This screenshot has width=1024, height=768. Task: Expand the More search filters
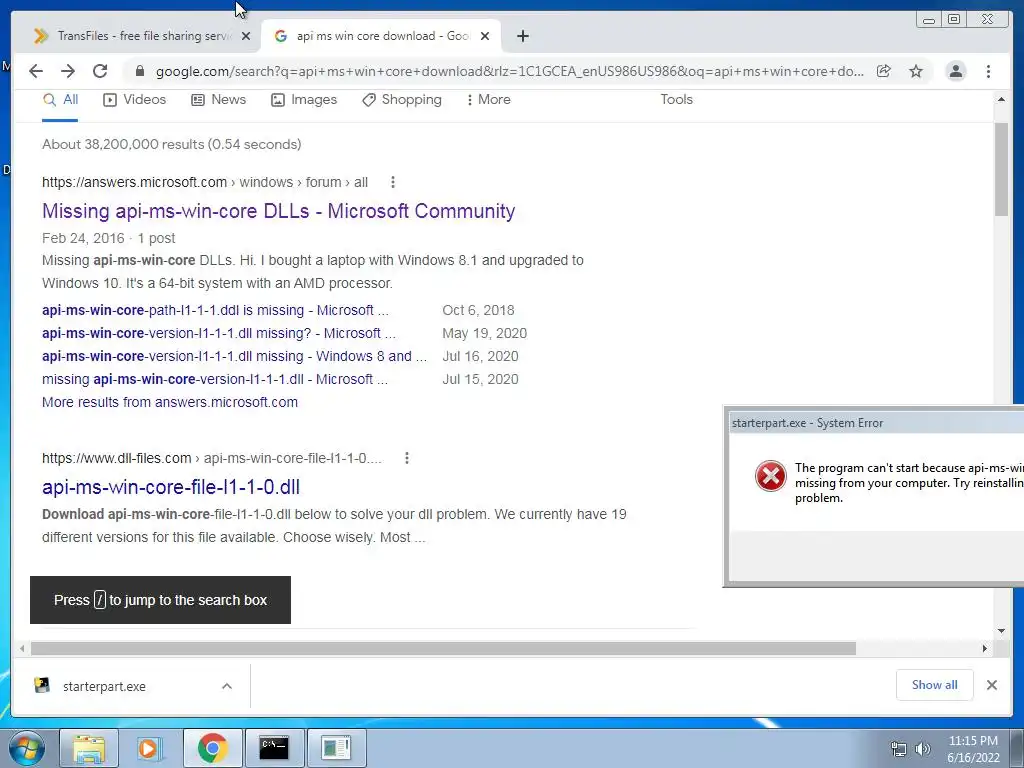point(488,100)
